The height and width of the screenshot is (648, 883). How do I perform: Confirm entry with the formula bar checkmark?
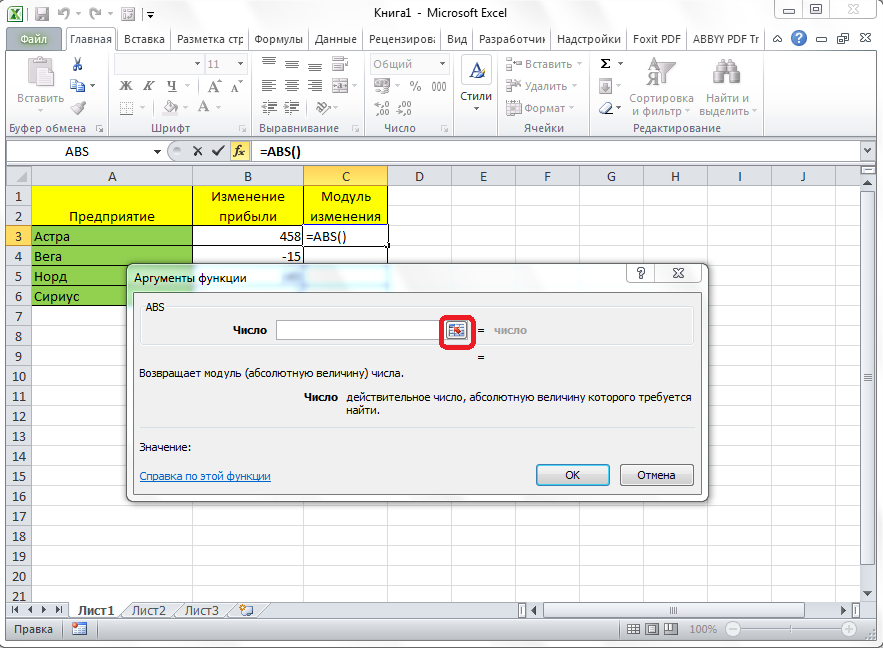click(218, 151)
